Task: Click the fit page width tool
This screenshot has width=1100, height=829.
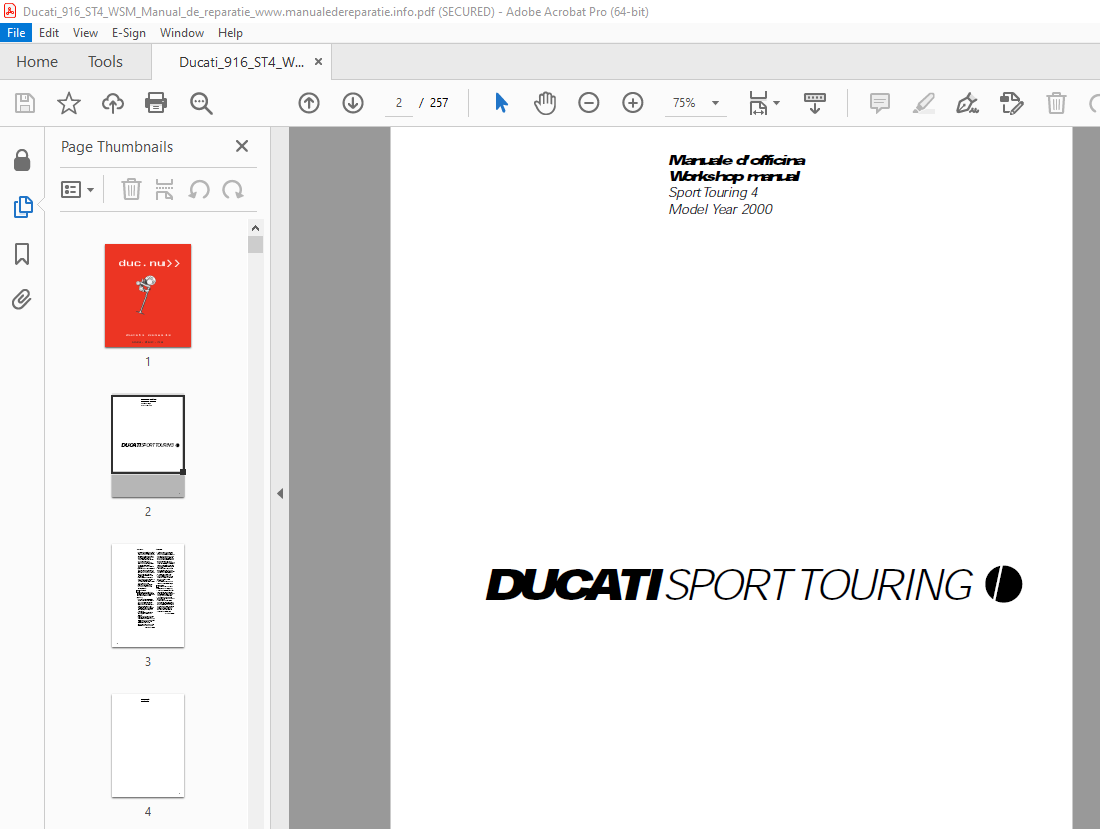Action: tap(758, 103)
